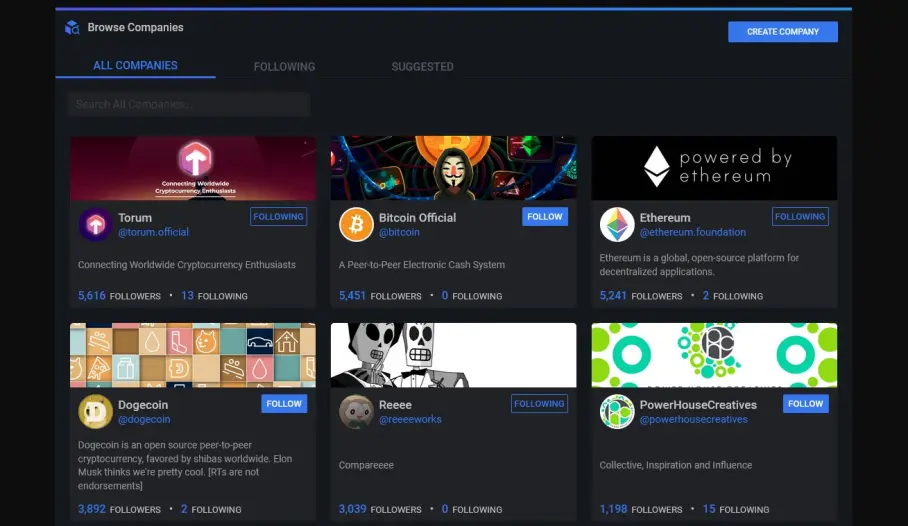Toggle the Following button for Reeee

pos(539,404)
